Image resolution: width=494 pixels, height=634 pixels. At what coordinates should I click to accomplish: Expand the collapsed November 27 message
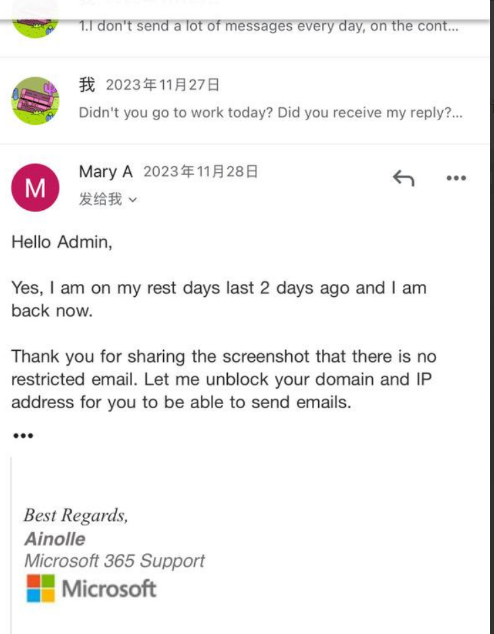coord(245,101)
